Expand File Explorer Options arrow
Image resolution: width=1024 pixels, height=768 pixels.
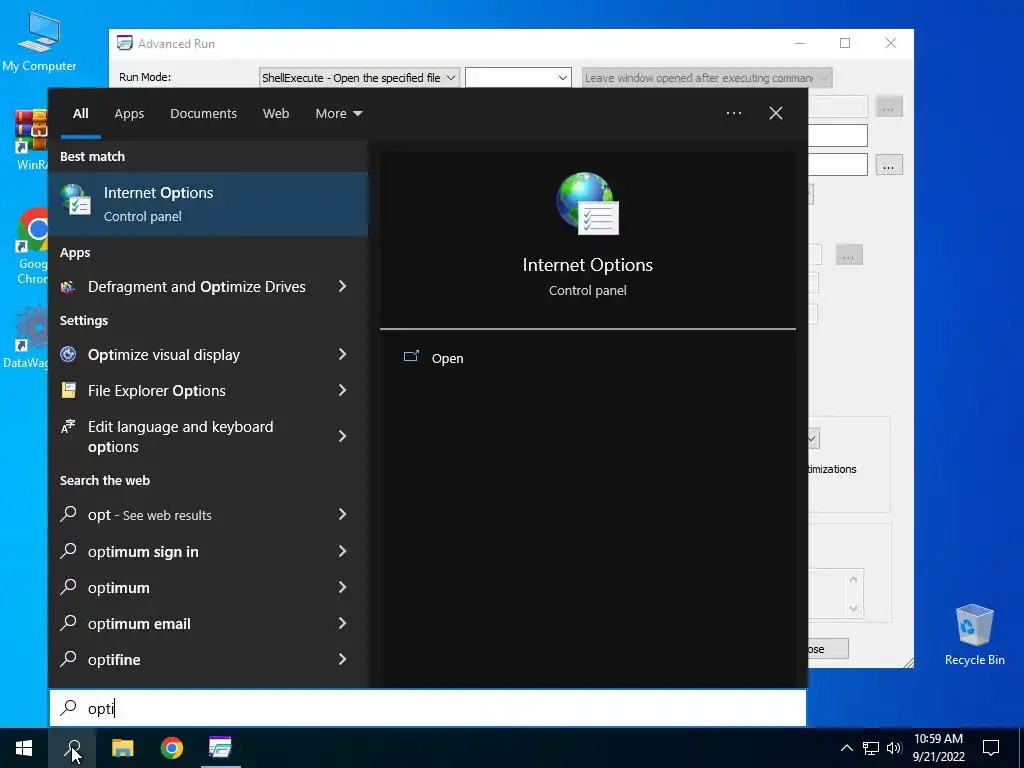click(x=342, y=390)
